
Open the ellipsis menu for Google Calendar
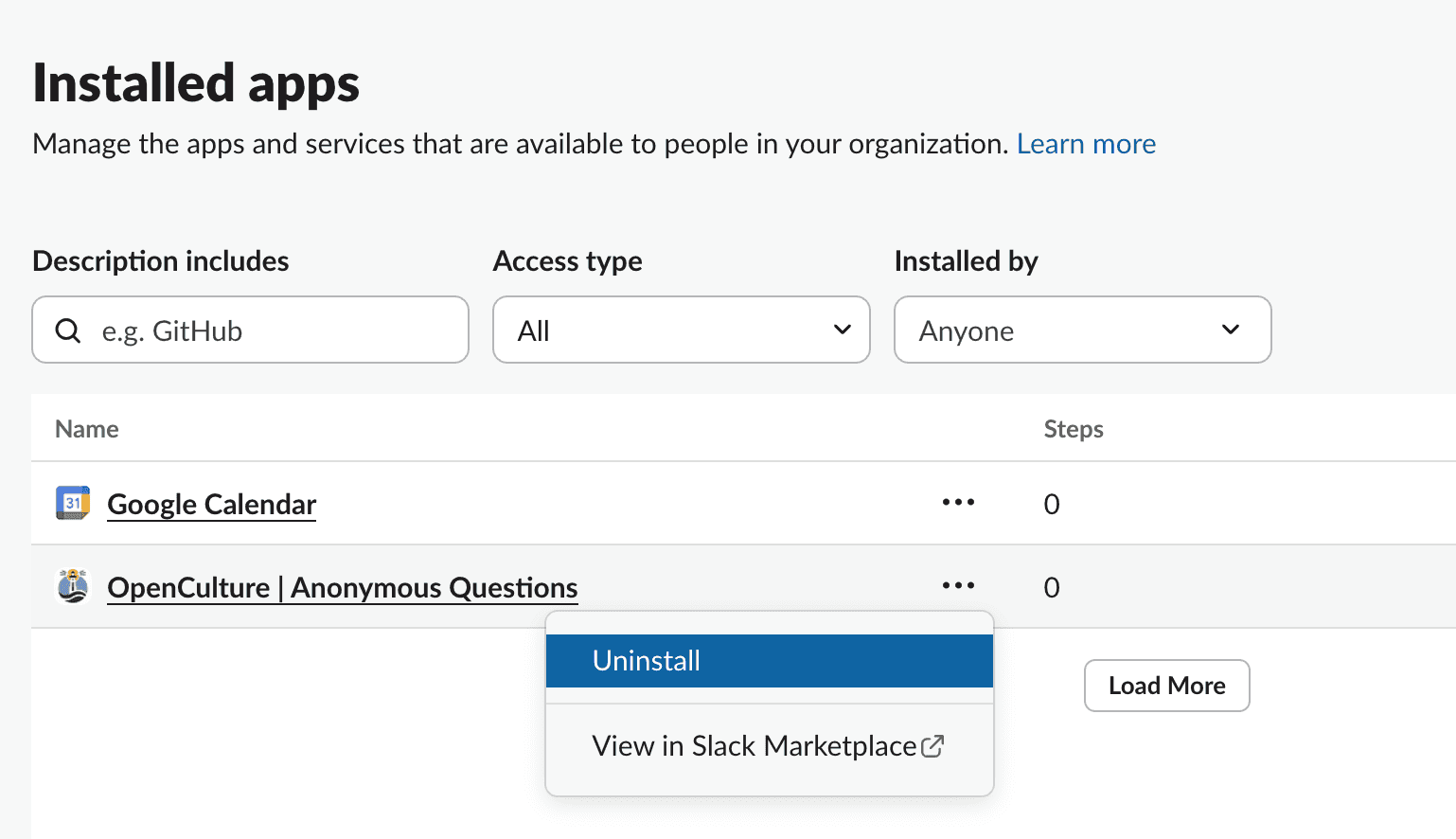(958, 503)
